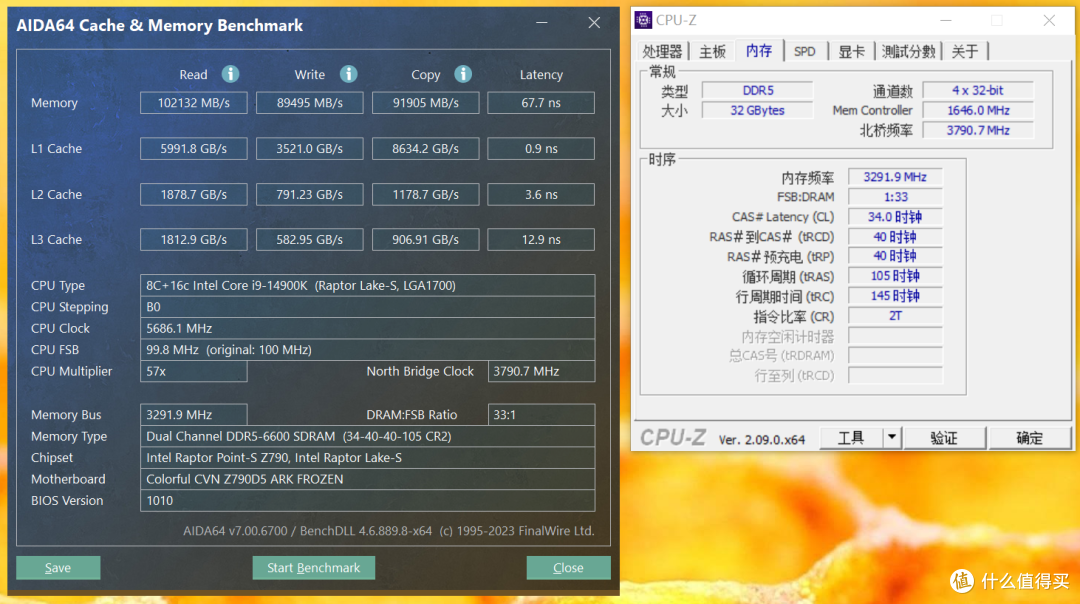The width and height of the screenshot is (1080, 604).
Task: Open the SPD tab in CPU-Z
Action: (x=804, y=51)
